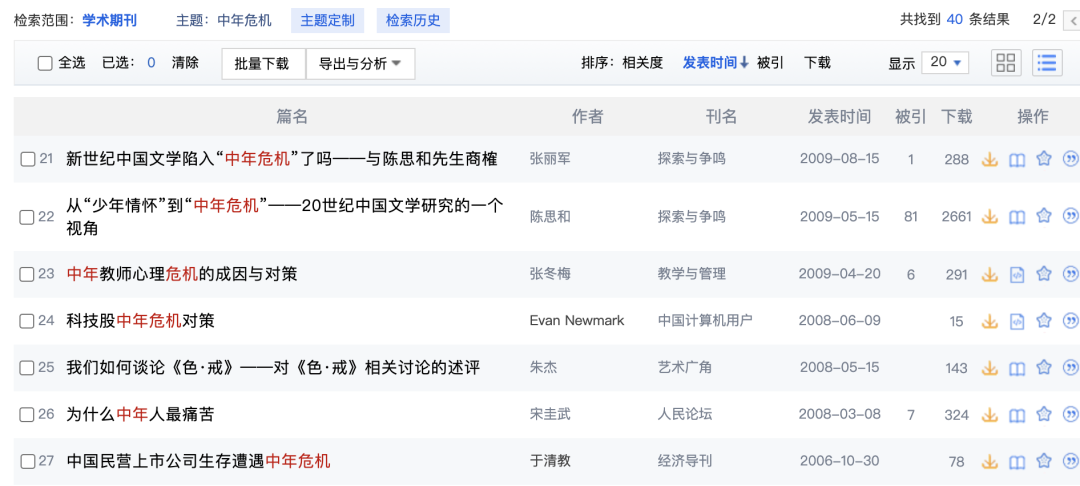The width and height of the screenshot is (1080, 486).
Task: Select checkbox for result 24
Action: (x=27, y=321)
